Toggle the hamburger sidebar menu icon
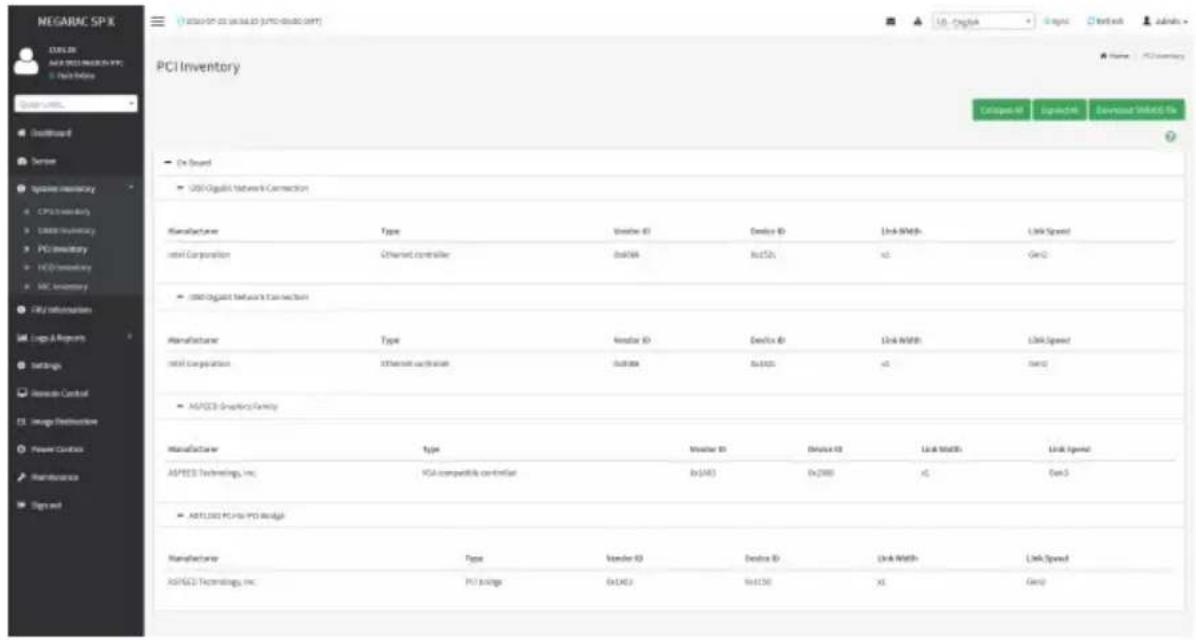This screenshot has height=640, width=1196. pyautogui.click(x=157, y=21)
